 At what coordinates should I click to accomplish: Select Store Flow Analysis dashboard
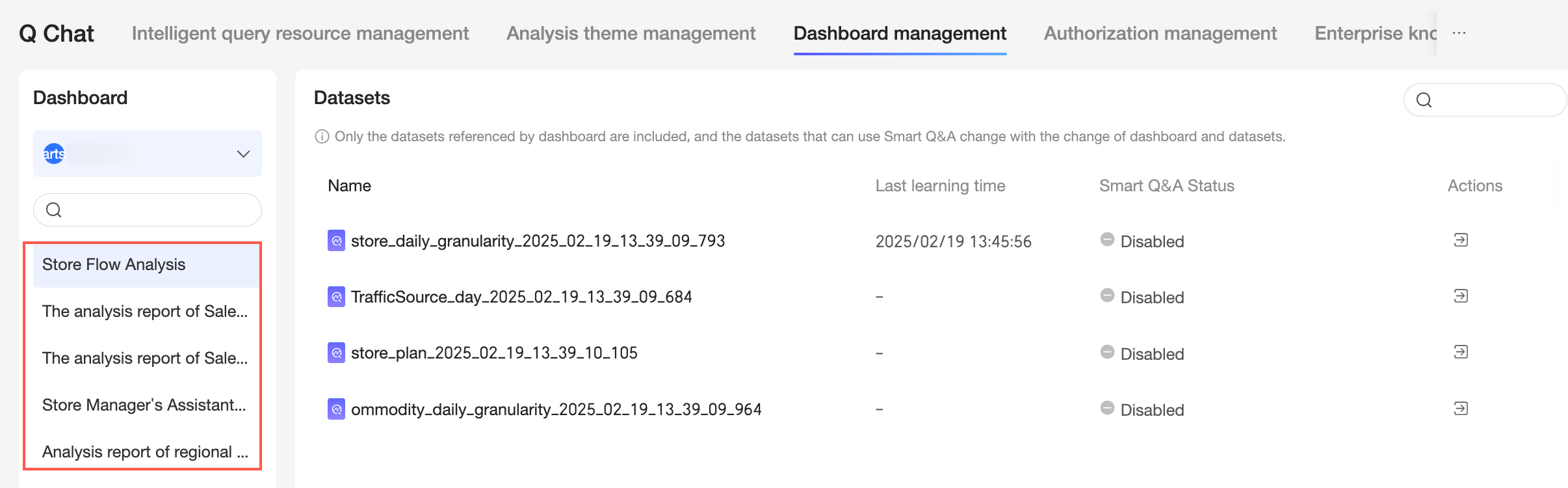click(x=114, y=265)
